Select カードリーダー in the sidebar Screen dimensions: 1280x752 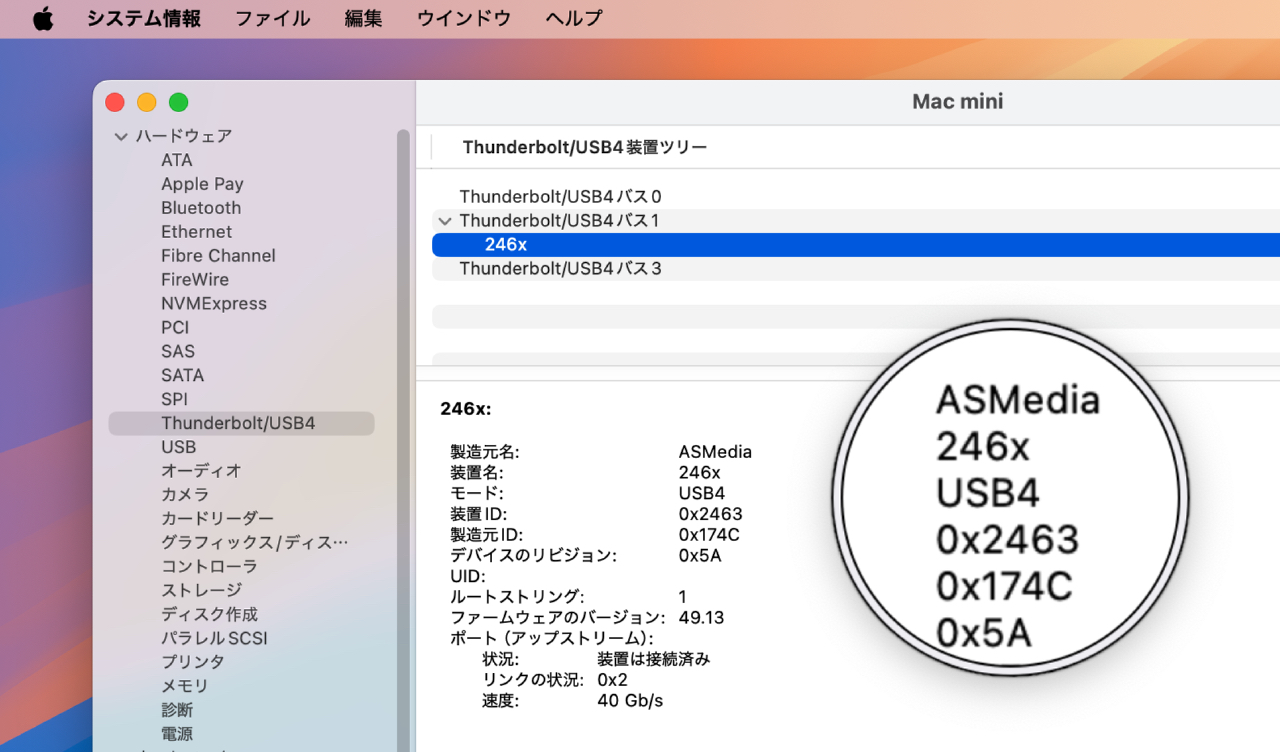[217, 519]
